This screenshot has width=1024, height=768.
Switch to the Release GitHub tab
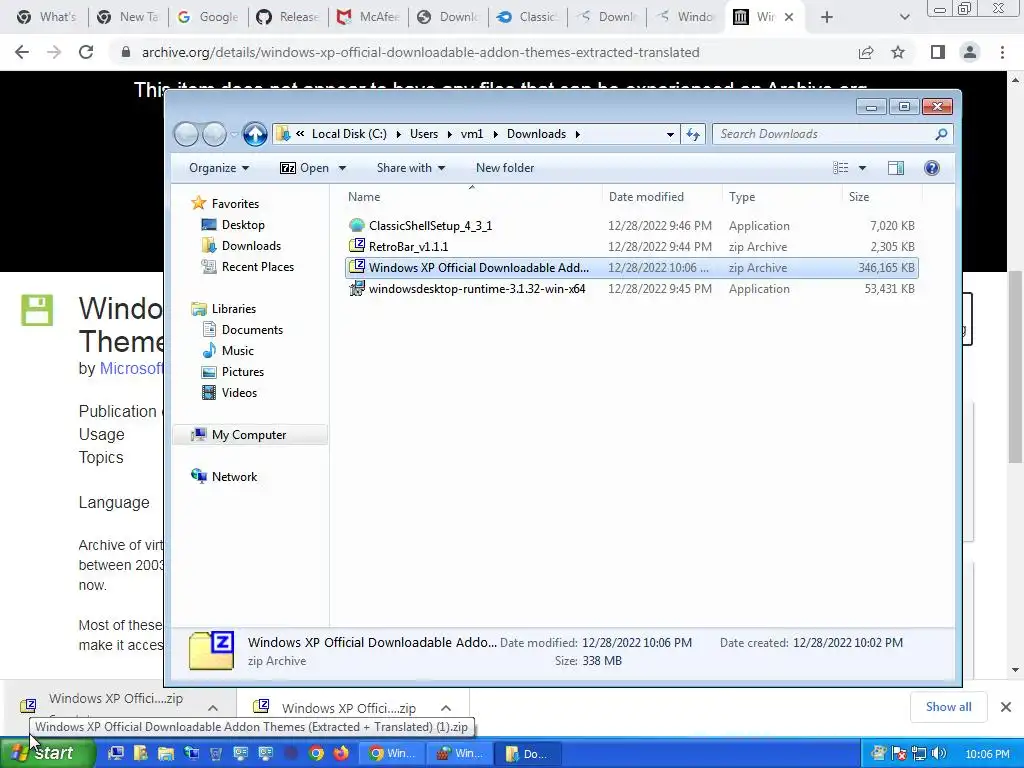point(288,17)
